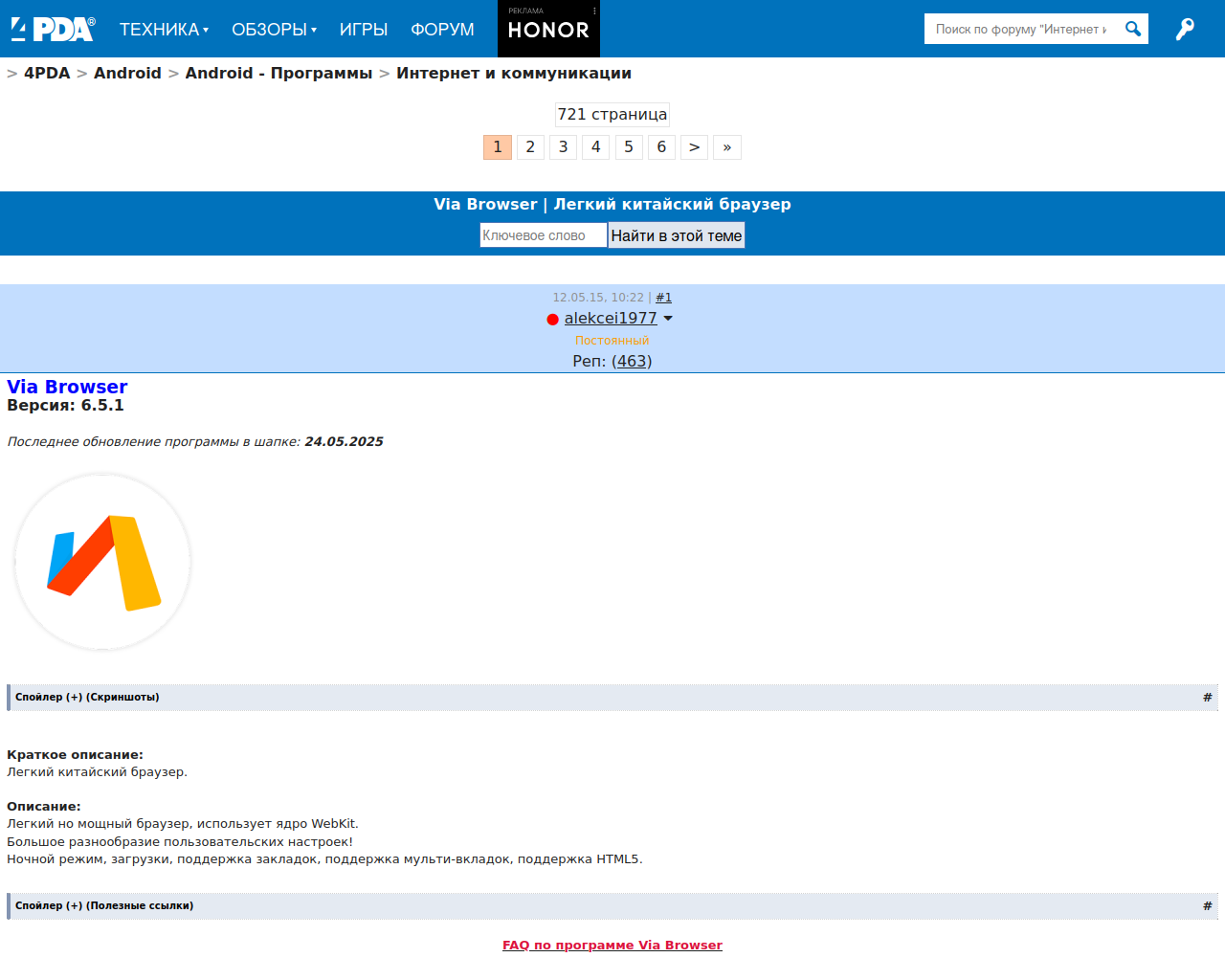Viewport: 1225px width, 980px height.
Task: Open the ТЕХНИКА dropdown menu
Action: pos(164,30)
